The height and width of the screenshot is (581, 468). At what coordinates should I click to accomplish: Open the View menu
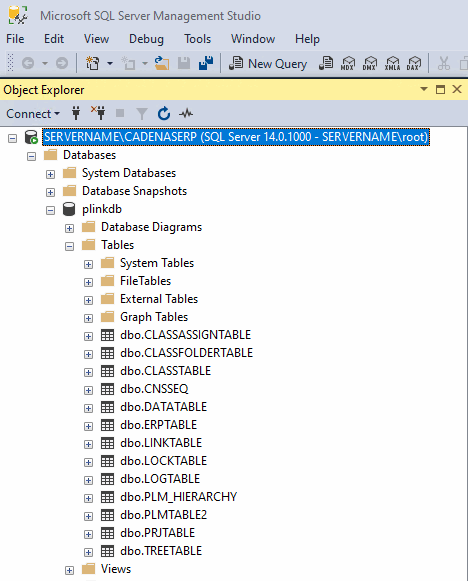[96, 39]
